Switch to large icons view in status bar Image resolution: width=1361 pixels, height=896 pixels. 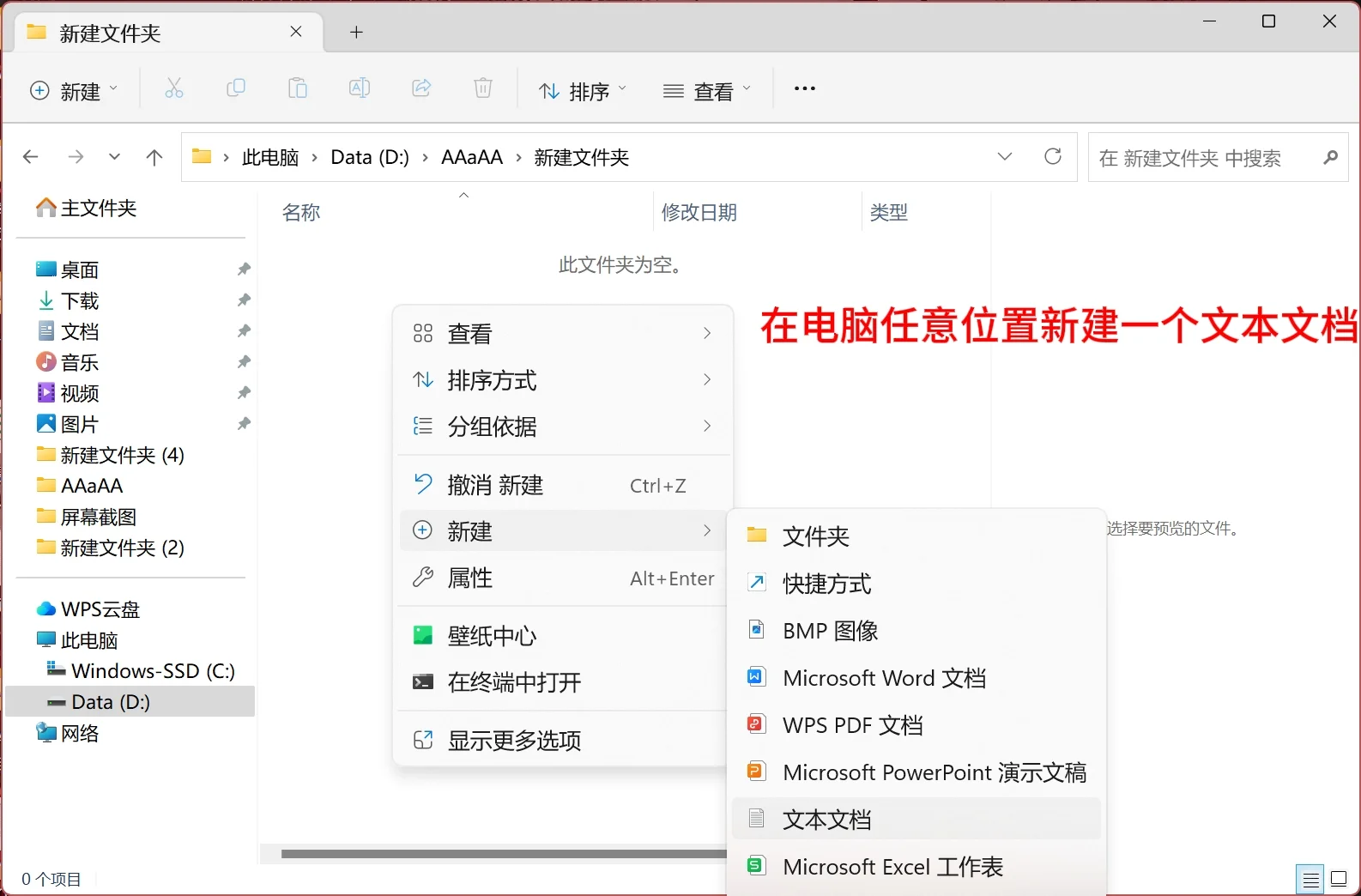coord(1339,880)
